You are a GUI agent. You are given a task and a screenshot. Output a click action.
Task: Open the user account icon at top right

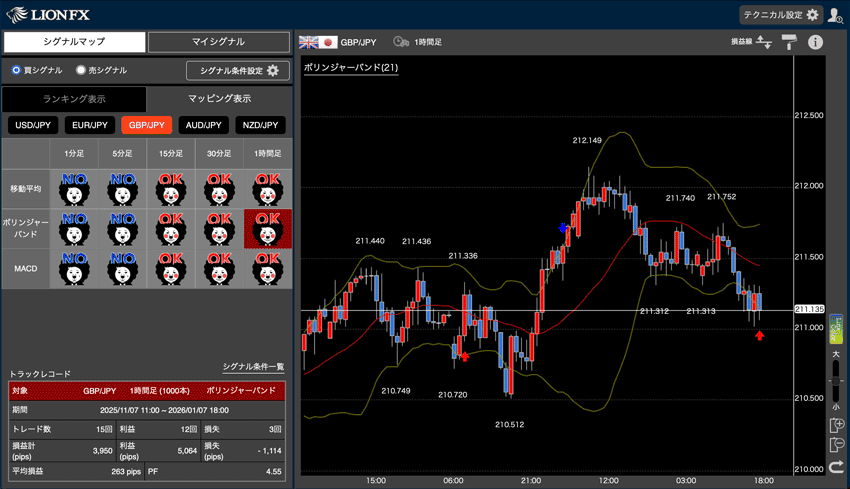point(835,15)
